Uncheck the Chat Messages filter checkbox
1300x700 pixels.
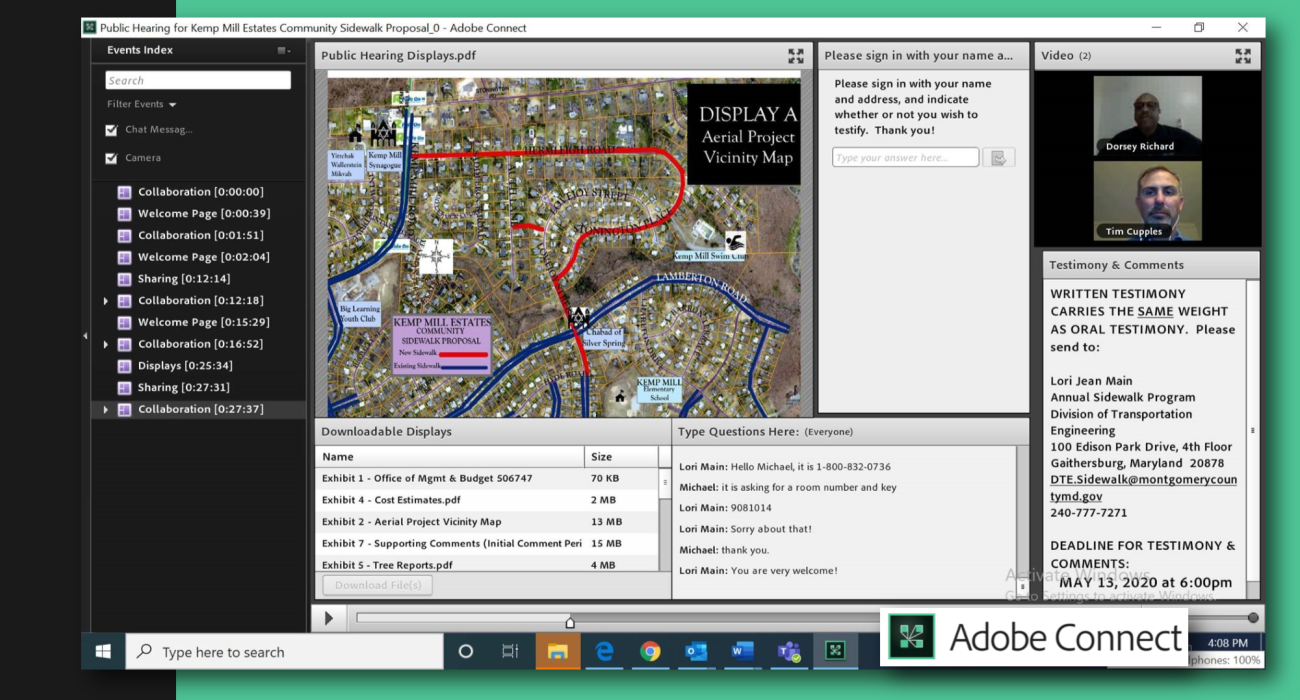(112, 130)
